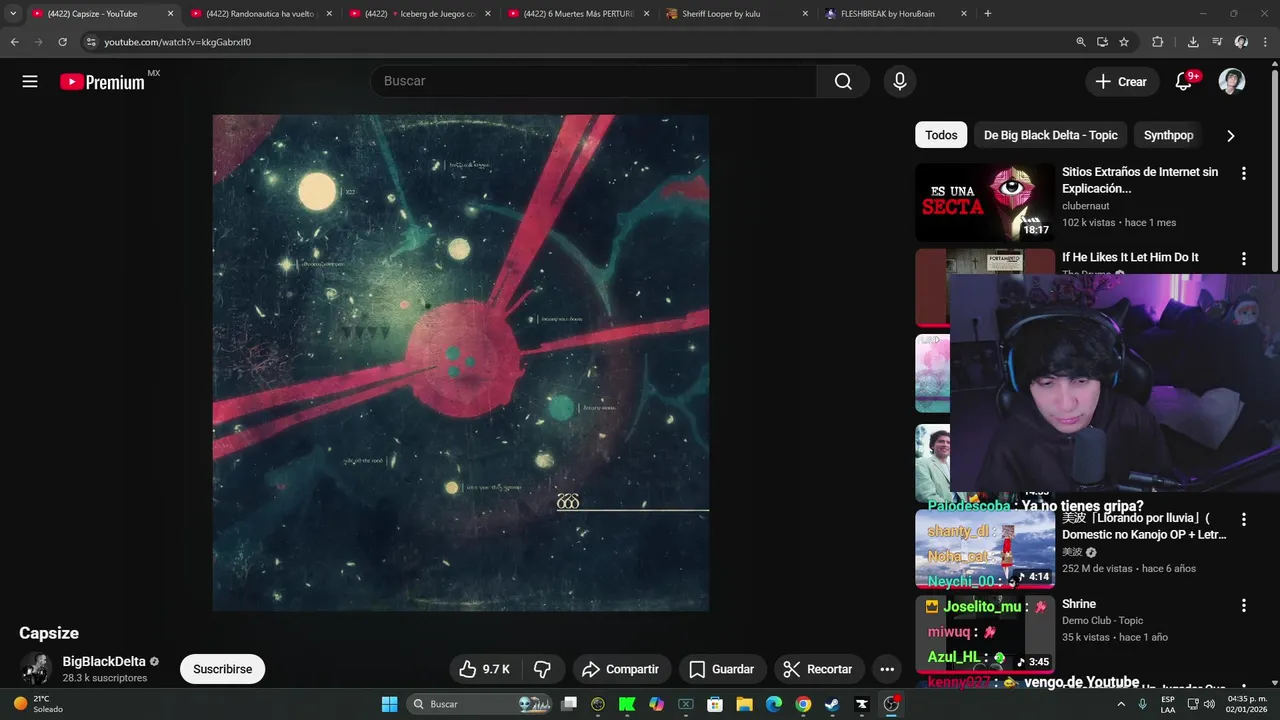Focus the YouTube Buscar search field
The width and height of the screenshot is (1280, 720).
593,81
